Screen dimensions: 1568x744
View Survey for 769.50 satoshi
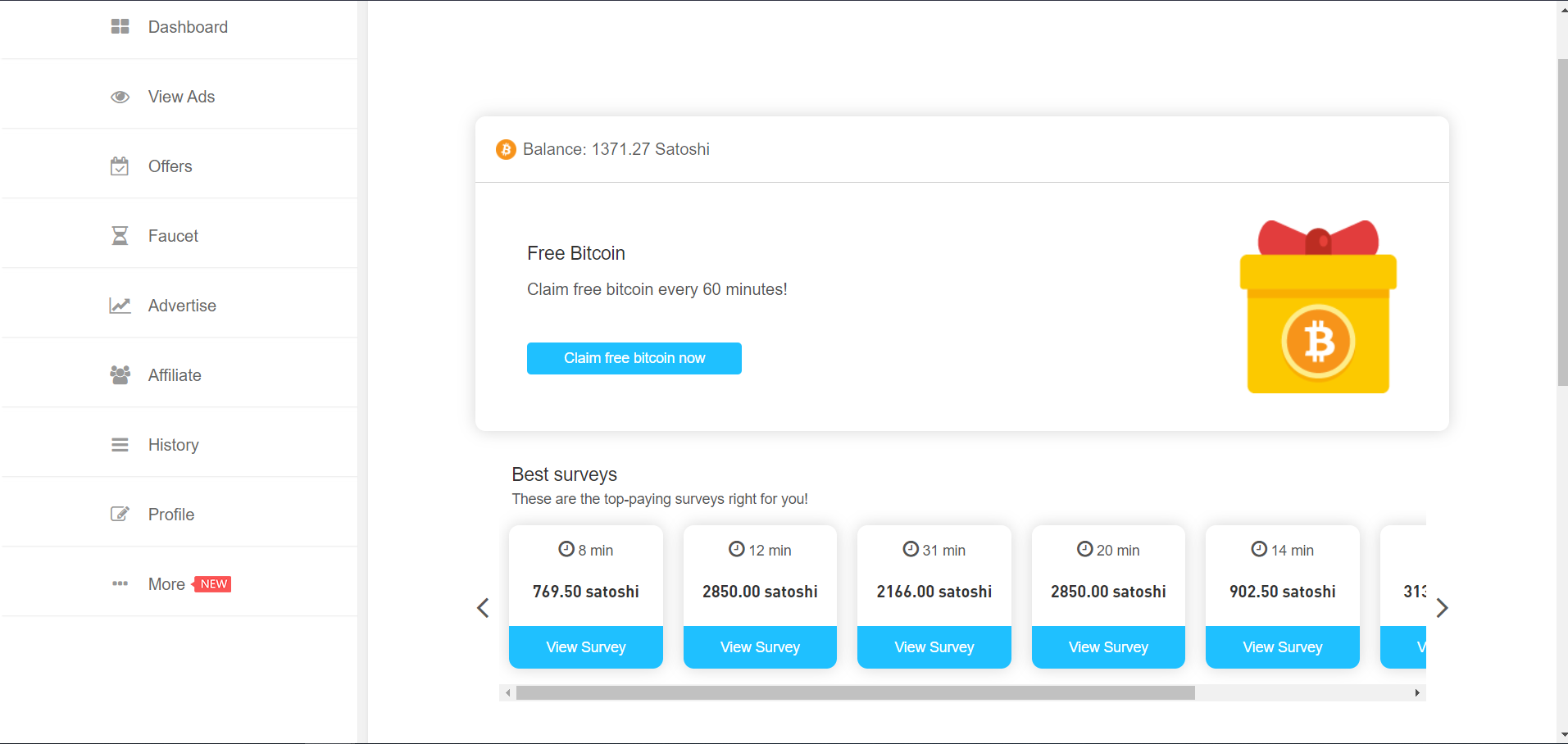[586, 647]
